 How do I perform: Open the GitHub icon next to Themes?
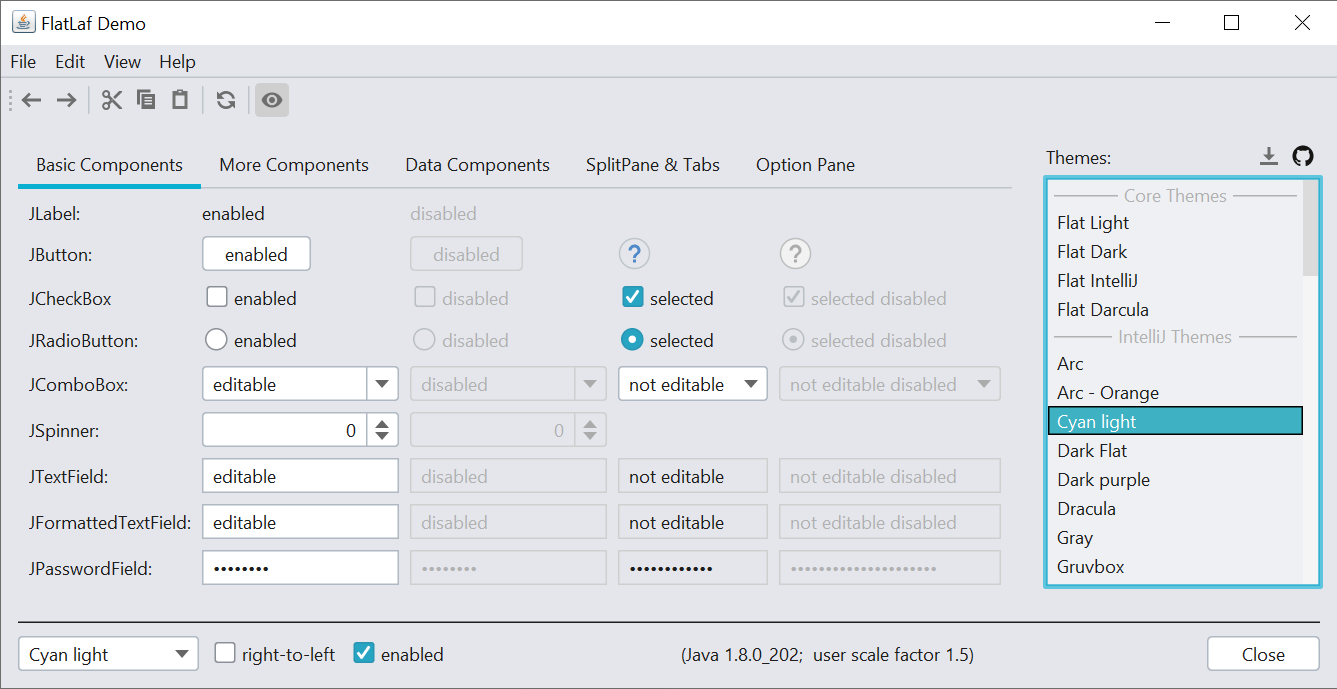(x=1302, y=156)
